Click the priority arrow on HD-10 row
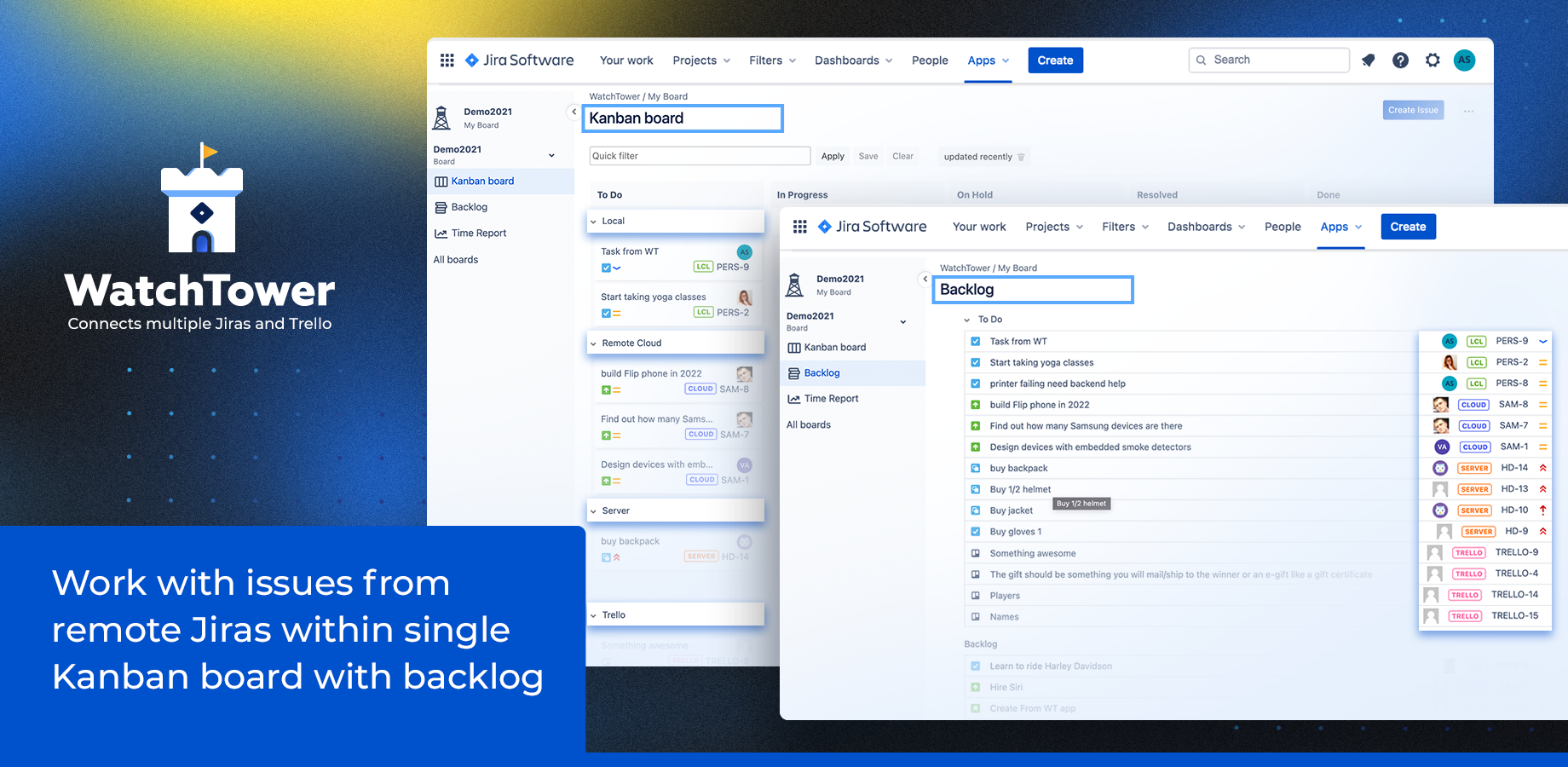 click(x=1542, y=510)
